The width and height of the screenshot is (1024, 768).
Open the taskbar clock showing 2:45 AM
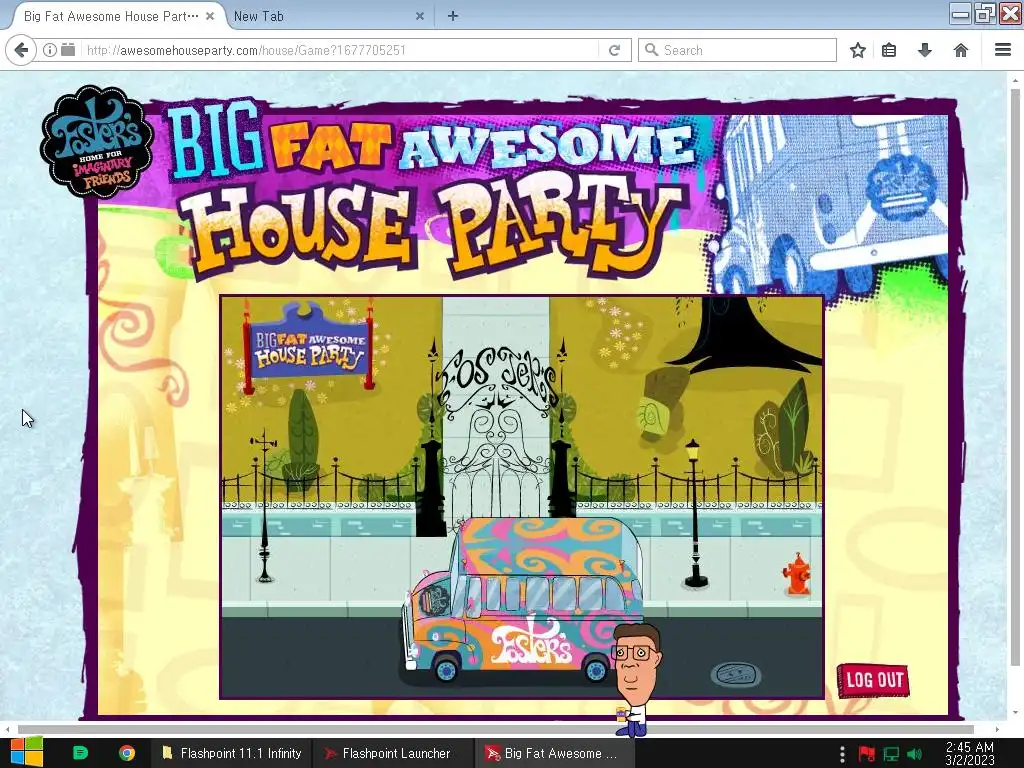970,754
